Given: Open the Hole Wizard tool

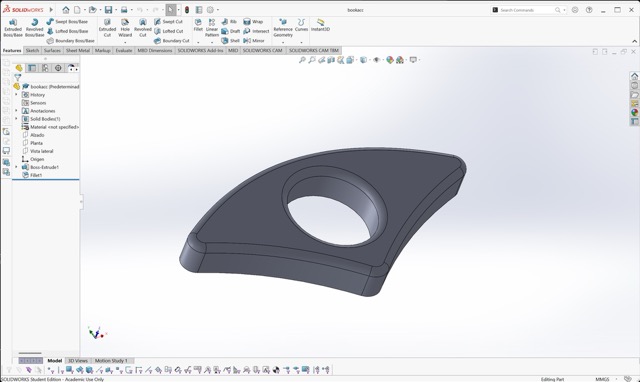Looking at the screenshot, I should coord(125,28).
